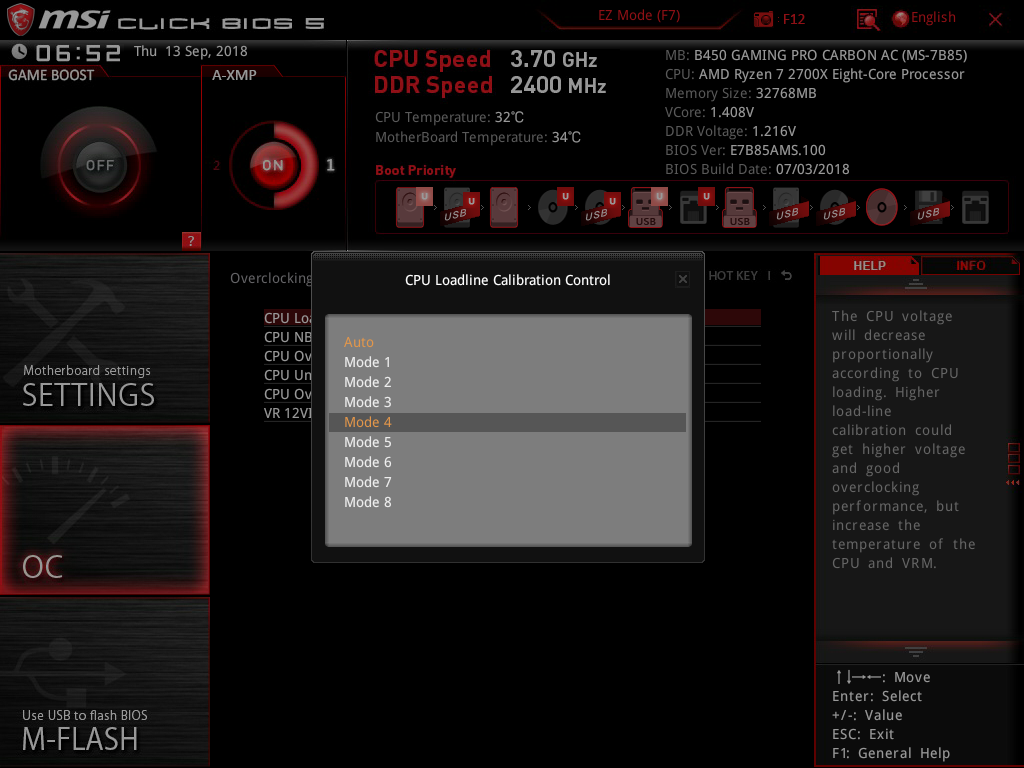The image size is (1024, 768).
Task: Open the OC overclocking section
Action: (x=104, y=510)
